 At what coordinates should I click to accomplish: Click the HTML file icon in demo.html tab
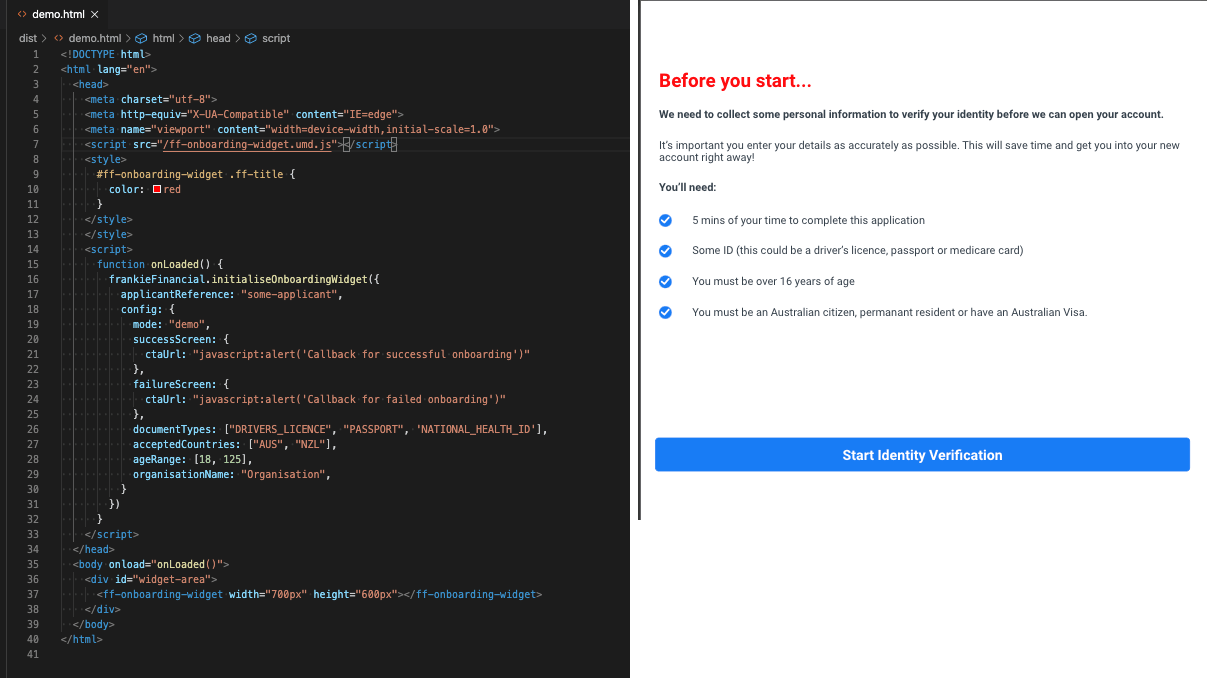[x=22, y=15]
